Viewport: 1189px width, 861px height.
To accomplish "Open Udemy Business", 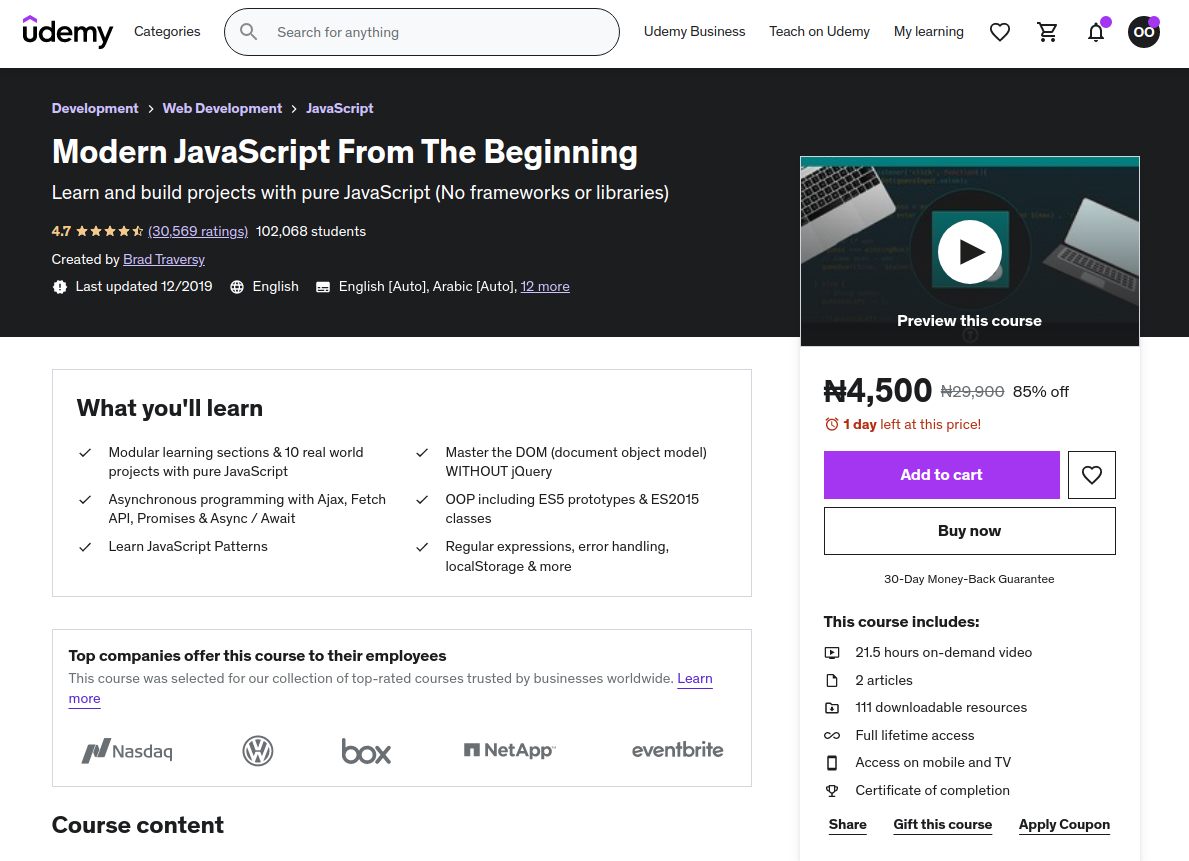I will 695,31.
